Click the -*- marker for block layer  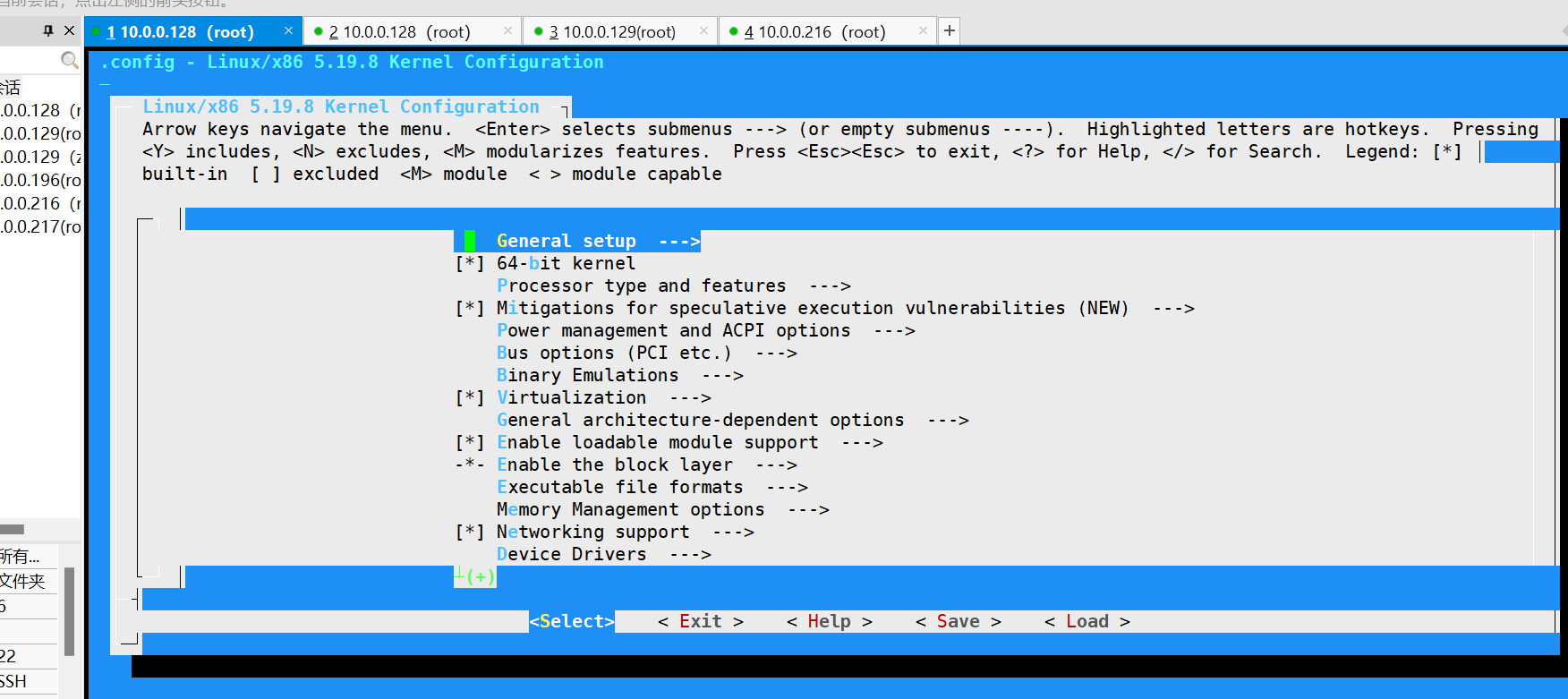(x=470, y=465)
